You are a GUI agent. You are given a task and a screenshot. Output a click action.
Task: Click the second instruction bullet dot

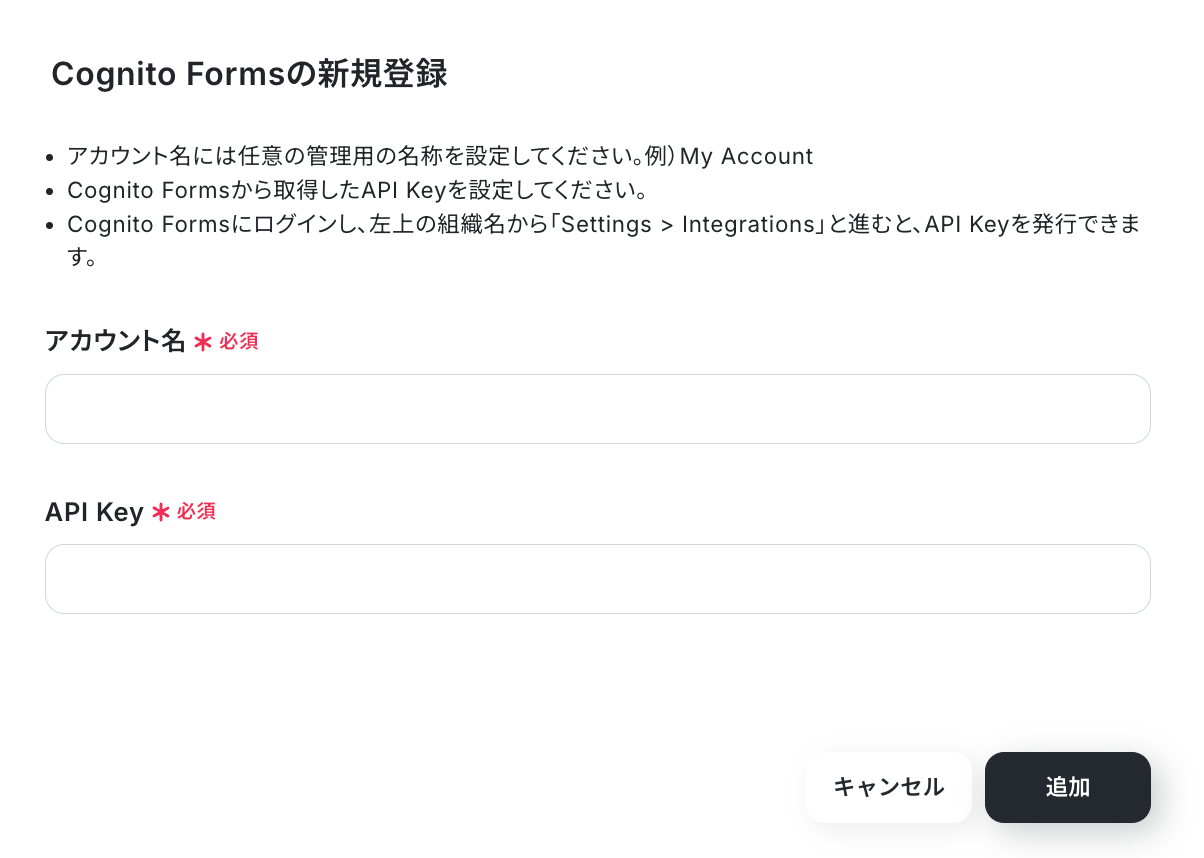pos(51,191)
